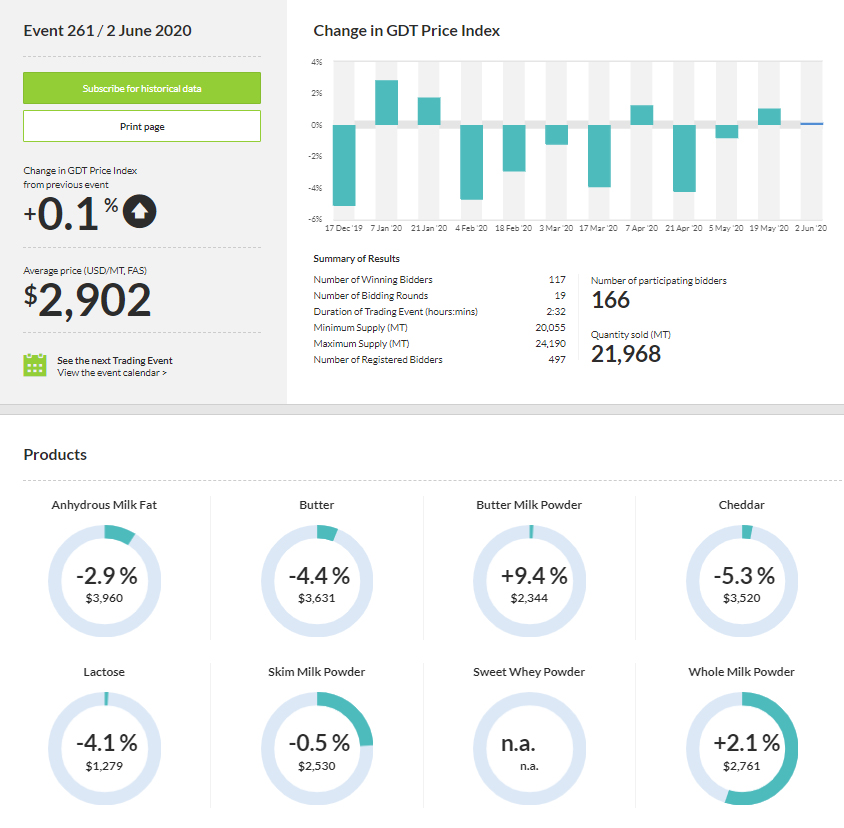The width and height of the screenshot is (844, 828).
Task: Open the Butter Milk Powder donut chart
Action: [x=529, y=580]
